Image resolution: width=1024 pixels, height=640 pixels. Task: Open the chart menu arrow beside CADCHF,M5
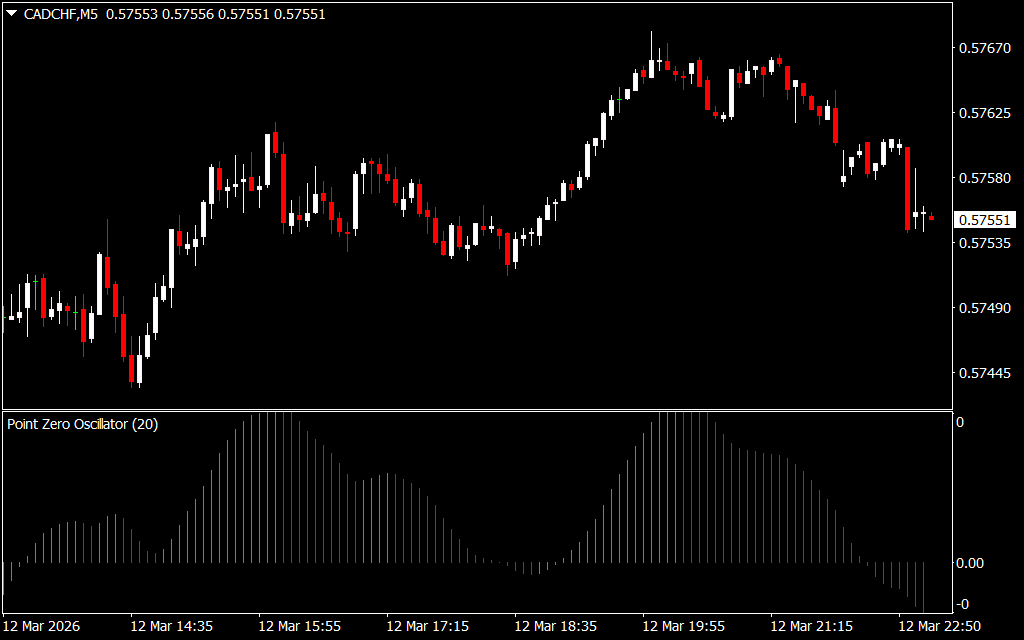[x=11, y=14]
